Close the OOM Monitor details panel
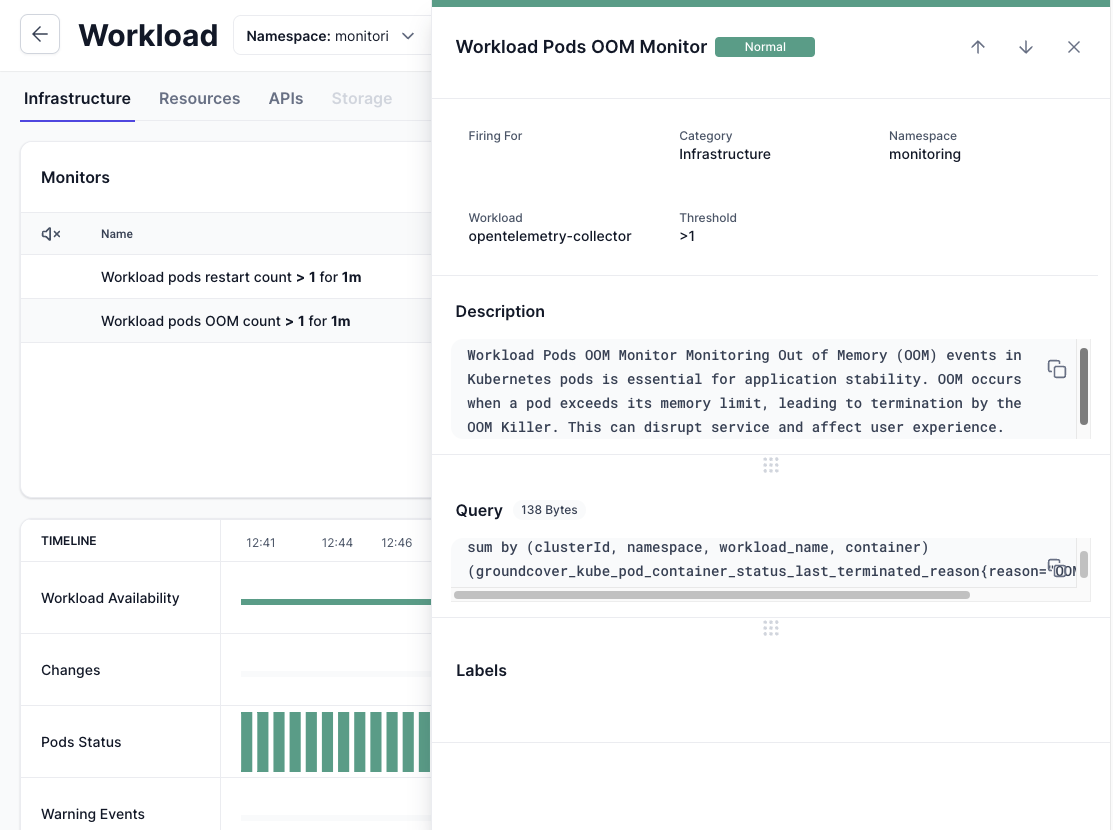Image resolution: width=1113 pixels, height=830 pixels. click(1074, 47)
